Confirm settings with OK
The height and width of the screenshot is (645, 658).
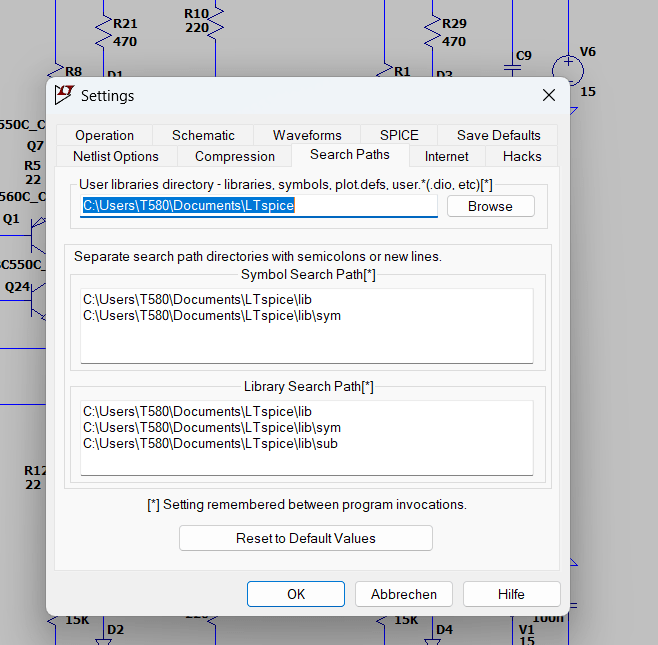point(296,594)
